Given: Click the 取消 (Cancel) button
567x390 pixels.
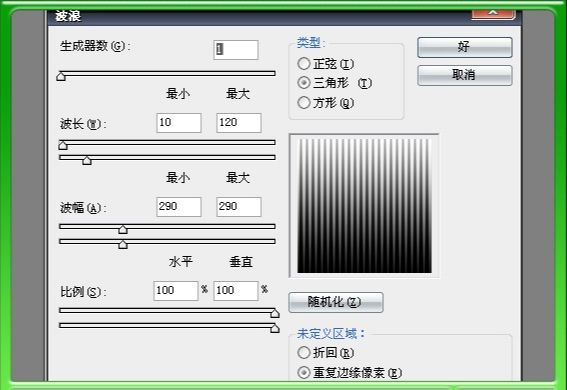Looking at the screenshot, I should [x=465, y=75].
